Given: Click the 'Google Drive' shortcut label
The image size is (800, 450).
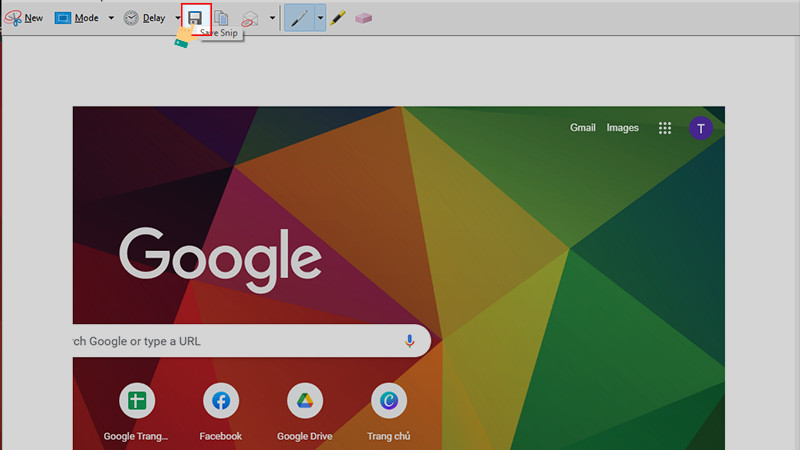Looking at the screenshot, I should [305, 436].
